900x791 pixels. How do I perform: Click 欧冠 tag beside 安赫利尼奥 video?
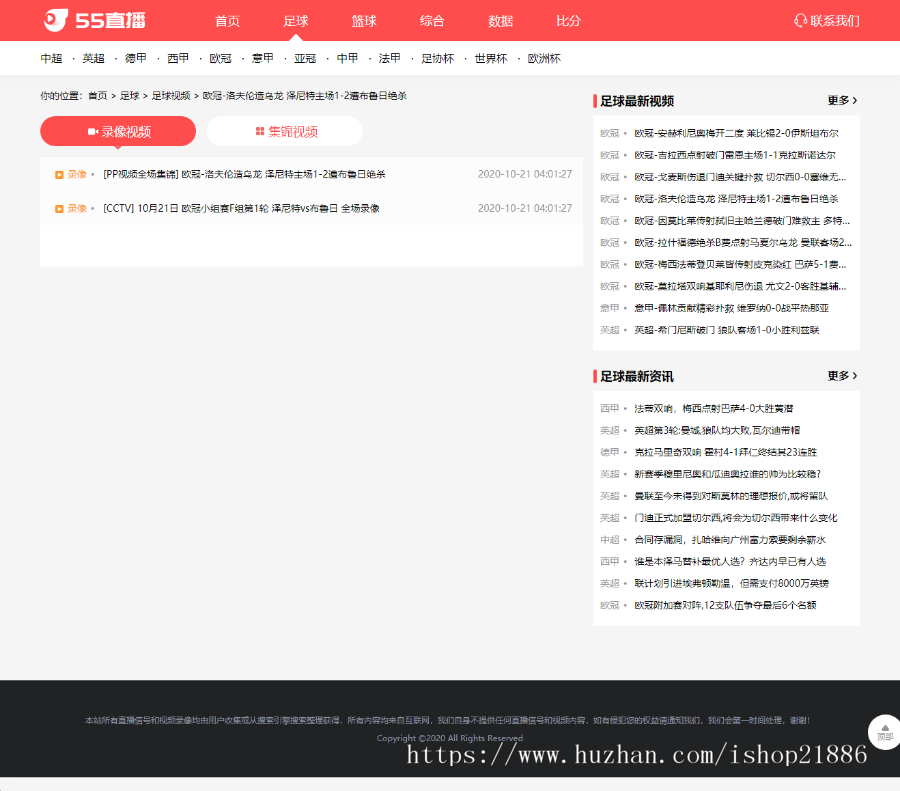point(610,133)
